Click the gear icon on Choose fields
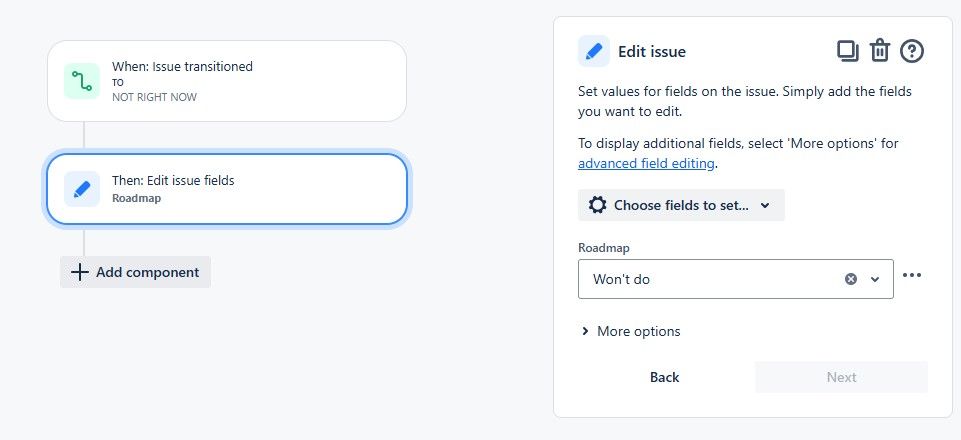 tap(598, 205)
